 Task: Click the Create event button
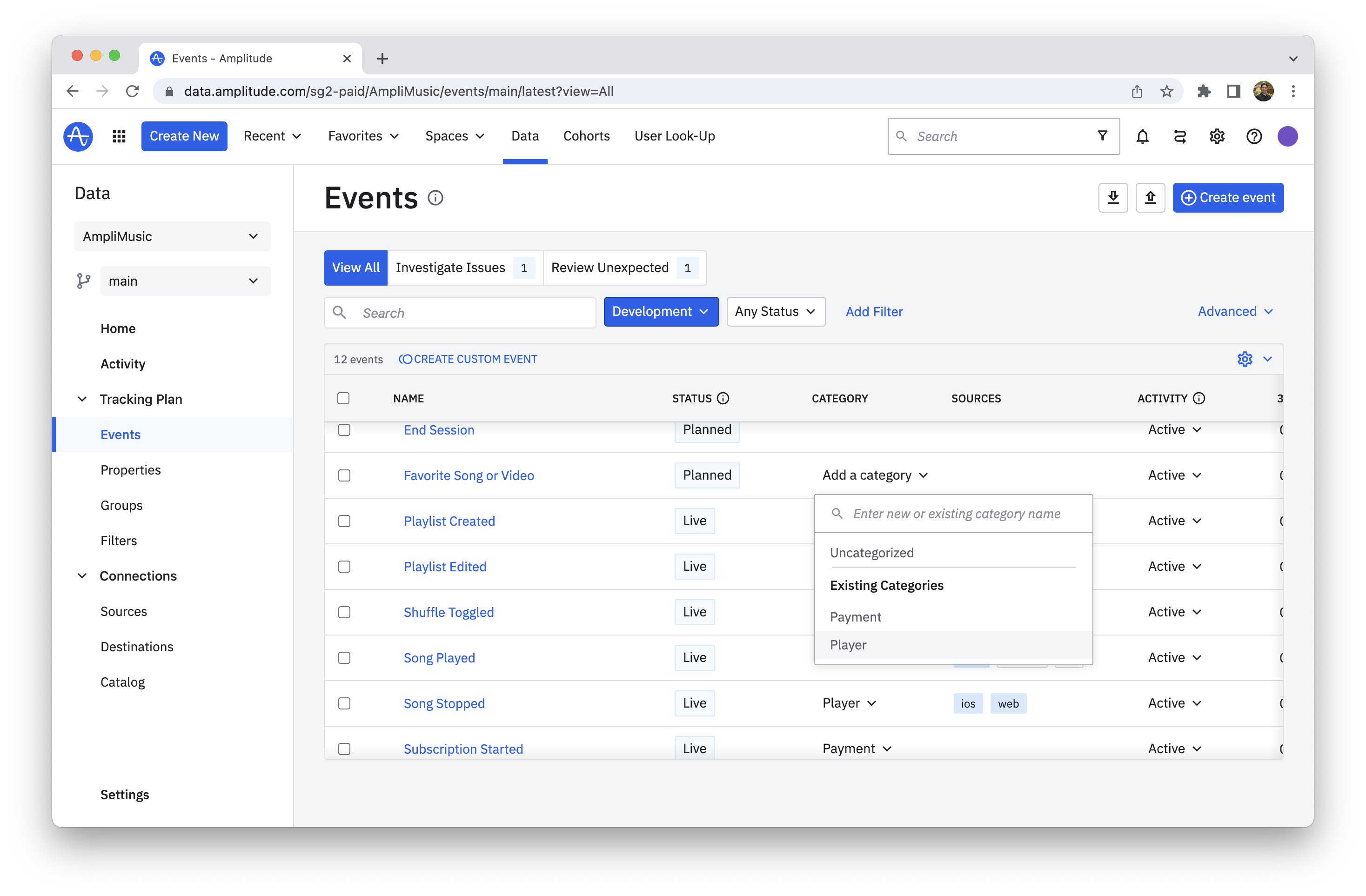pos(1228,197)
